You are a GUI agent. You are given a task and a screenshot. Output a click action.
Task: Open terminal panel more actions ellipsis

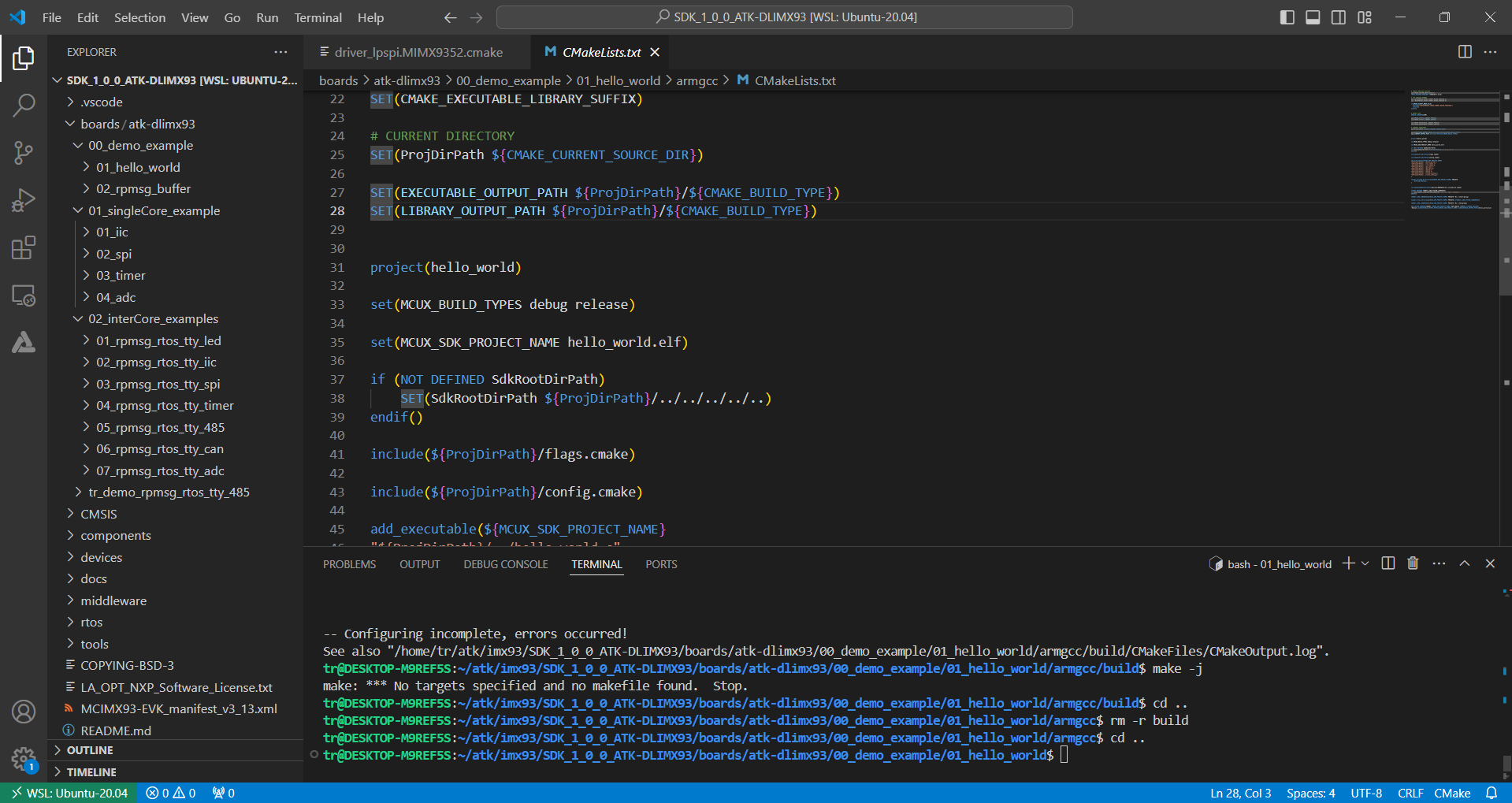tap(1439, 563)
